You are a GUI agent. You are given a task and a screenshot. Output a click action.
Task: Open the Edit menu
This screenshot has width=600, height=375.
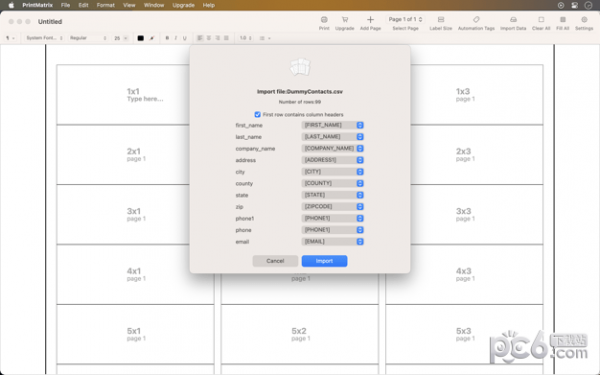[x=83, y=5]
